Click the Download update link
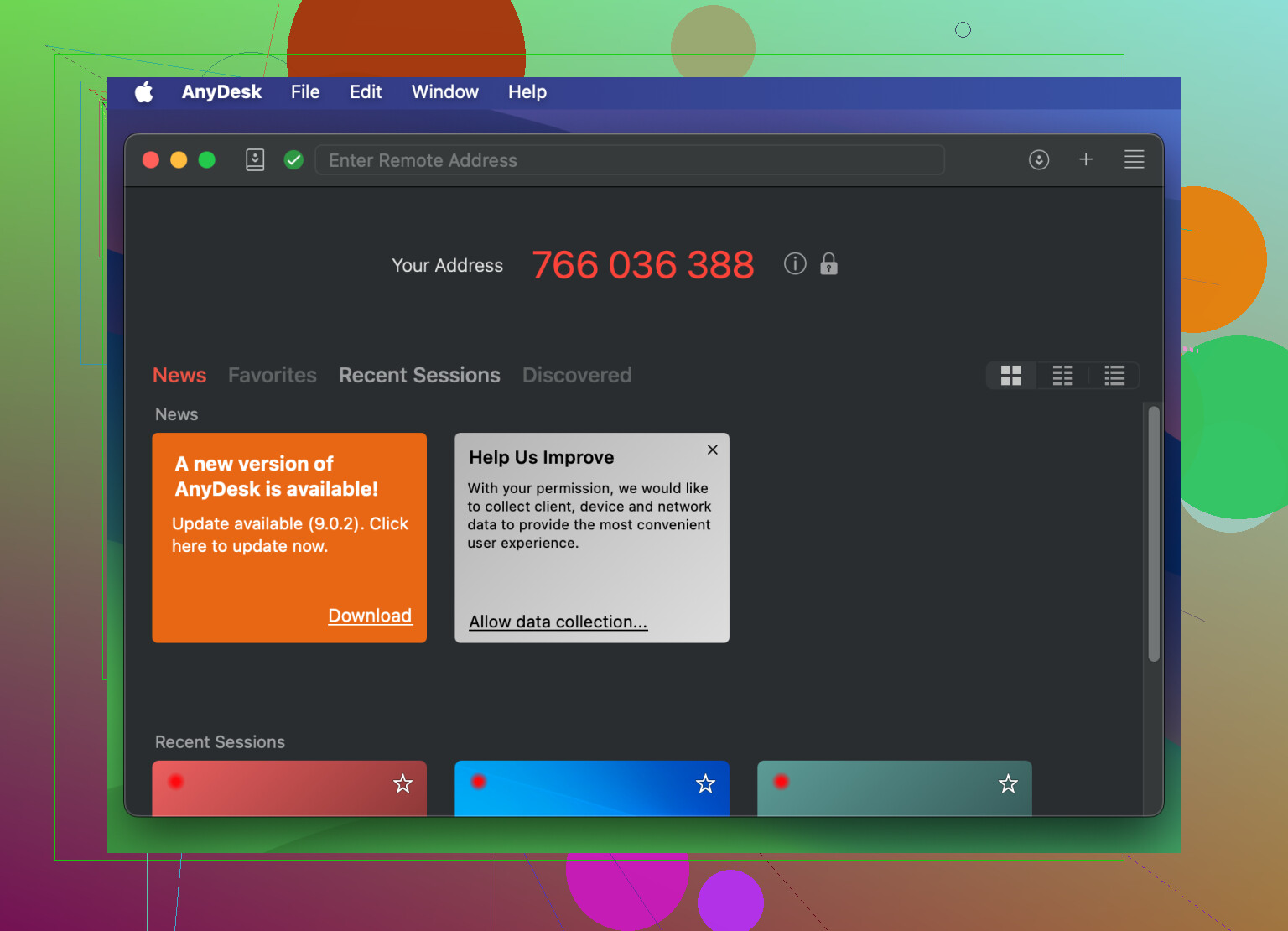The height and width of the screenshot is (931, 1288). pyautogui.click(x=370, y=616)
